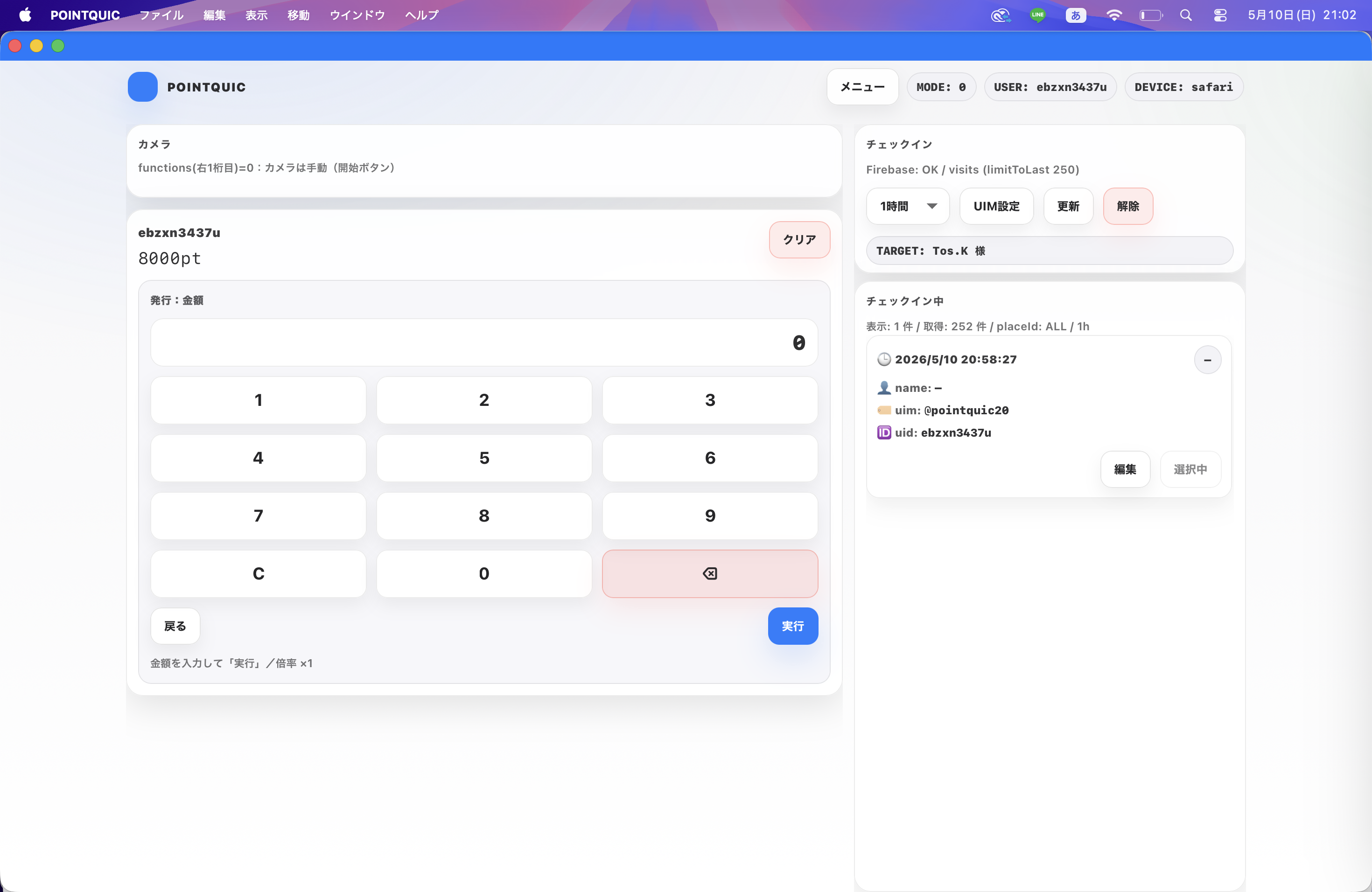Click the 金額を入力して「実行」 hint text
The height and width of the screenshot is (892, 1372).
point(231,663)
